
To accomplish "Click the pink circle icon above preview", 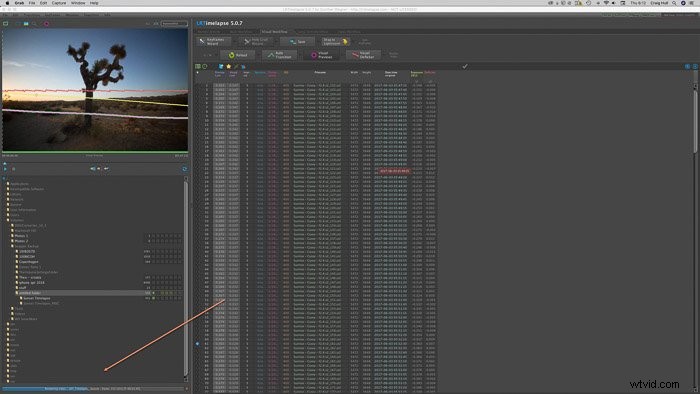I will (46, 24).
